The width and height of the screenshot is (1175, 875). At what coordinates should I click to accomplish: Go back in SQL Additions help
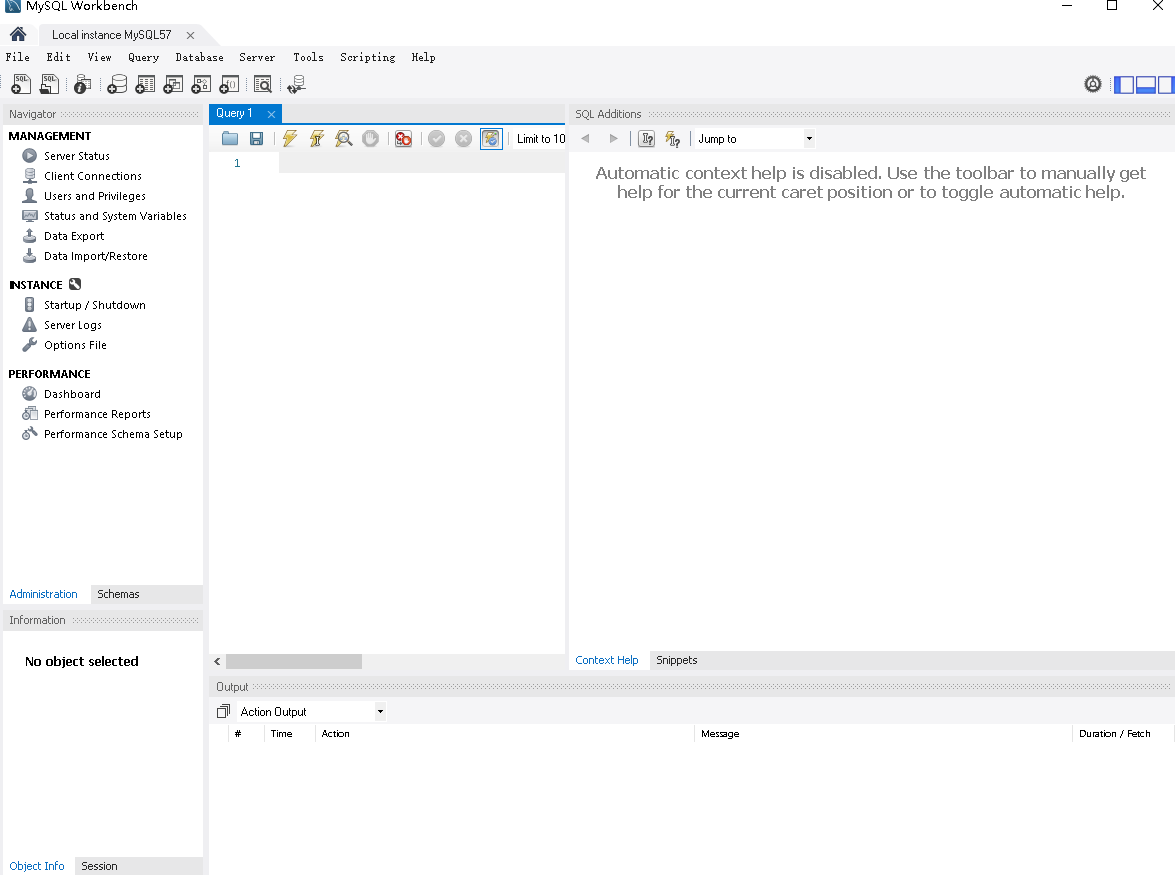[x=585, y=139]
